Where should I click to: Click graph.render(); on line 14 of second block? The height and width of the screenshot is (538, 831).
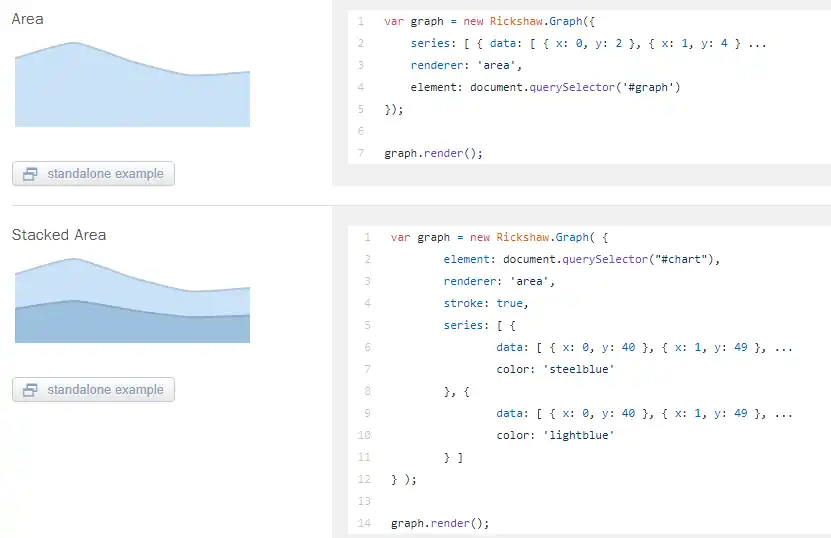pos(440,523)
